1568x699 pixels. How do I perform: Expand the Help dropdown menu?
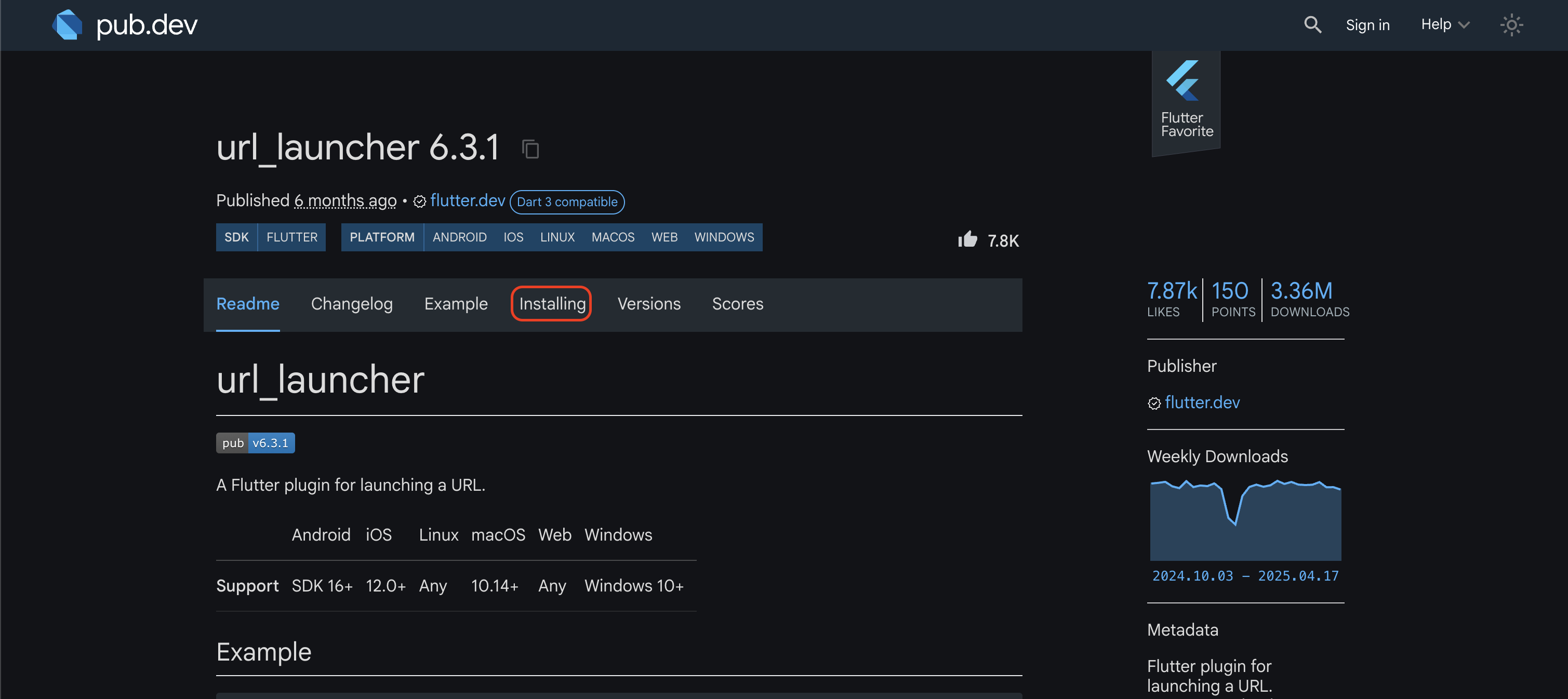point(1444,25)
